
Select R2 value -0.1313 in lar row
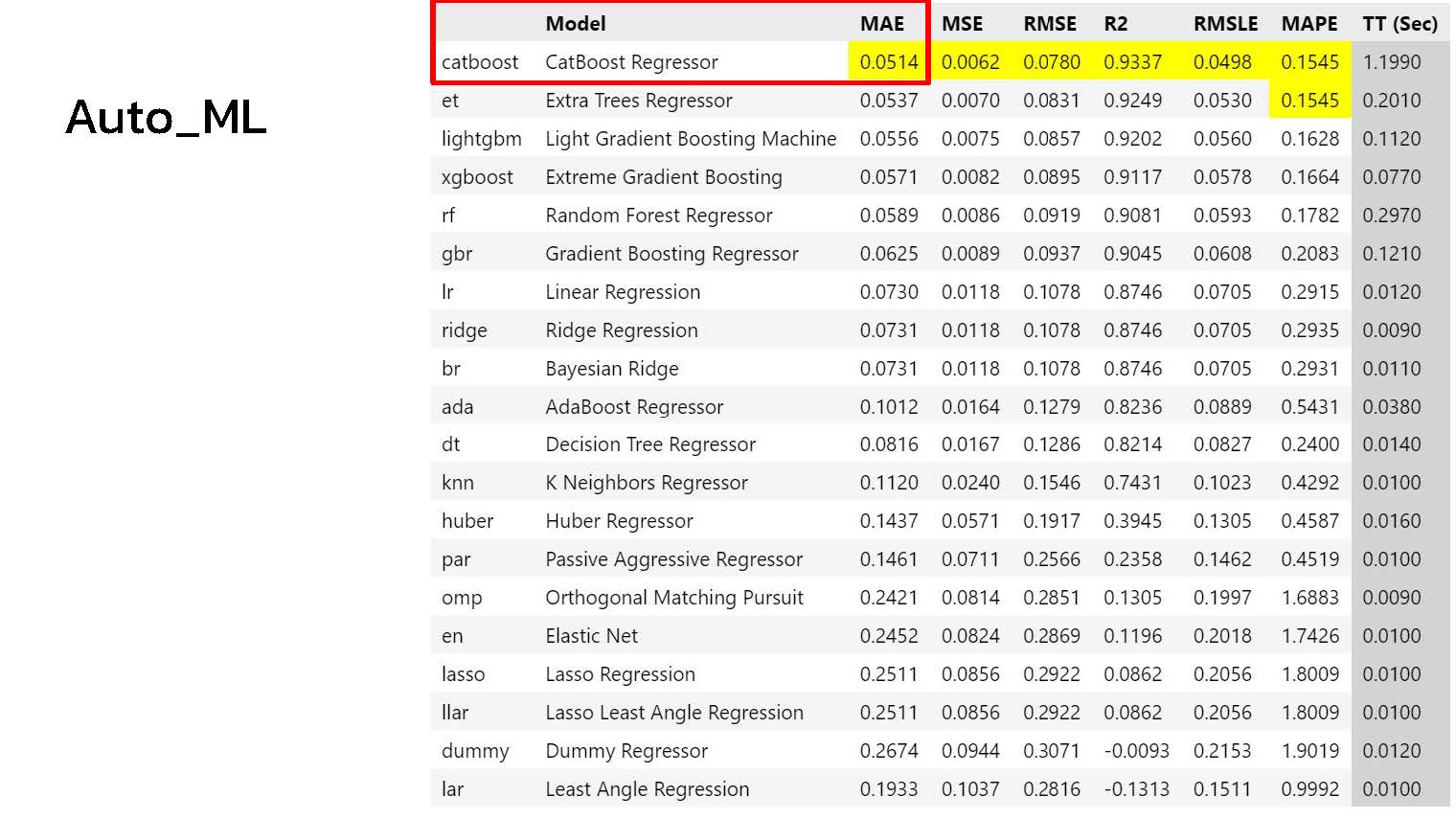click(x=1136, y=789)
